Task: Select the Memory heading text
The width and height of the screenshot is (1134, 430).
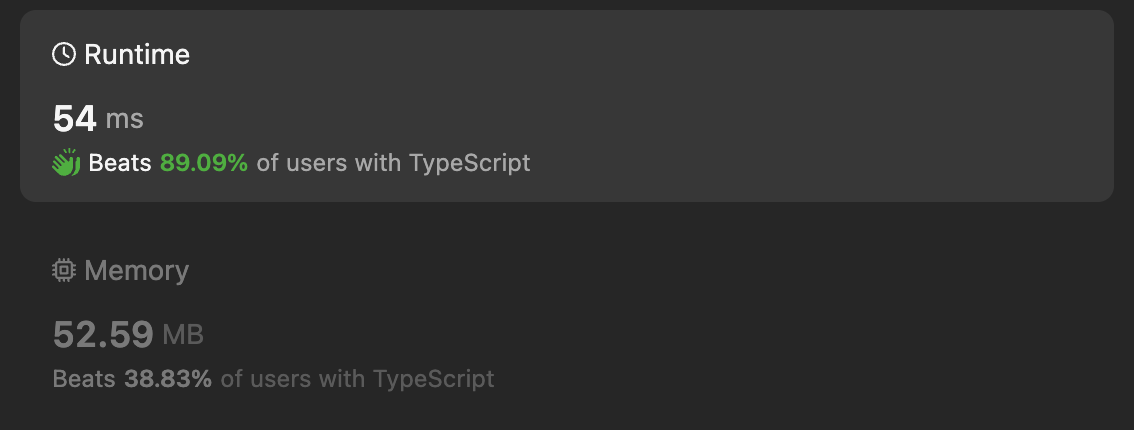Action: [x=136, y=270]
